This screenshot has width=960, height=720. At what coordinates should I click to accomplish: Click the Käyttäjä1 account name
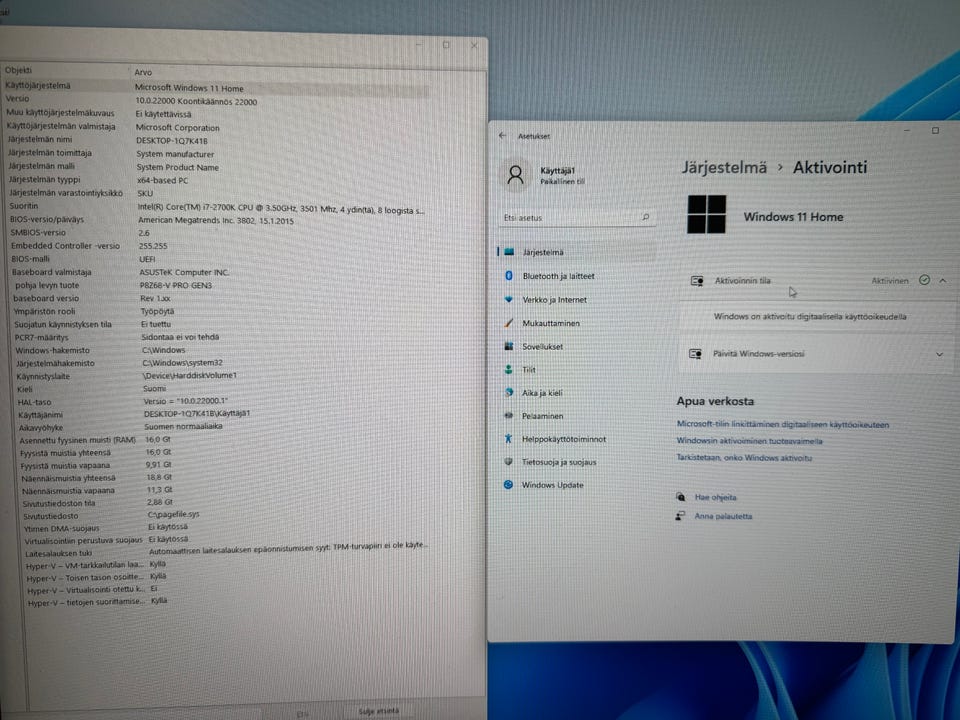tap(558, 170)
